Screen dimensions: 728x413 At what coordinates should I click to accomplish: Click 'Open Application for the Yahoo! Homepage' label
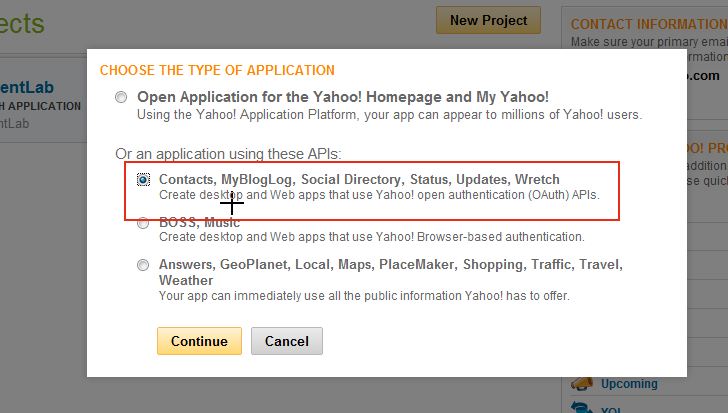point(343,97)
